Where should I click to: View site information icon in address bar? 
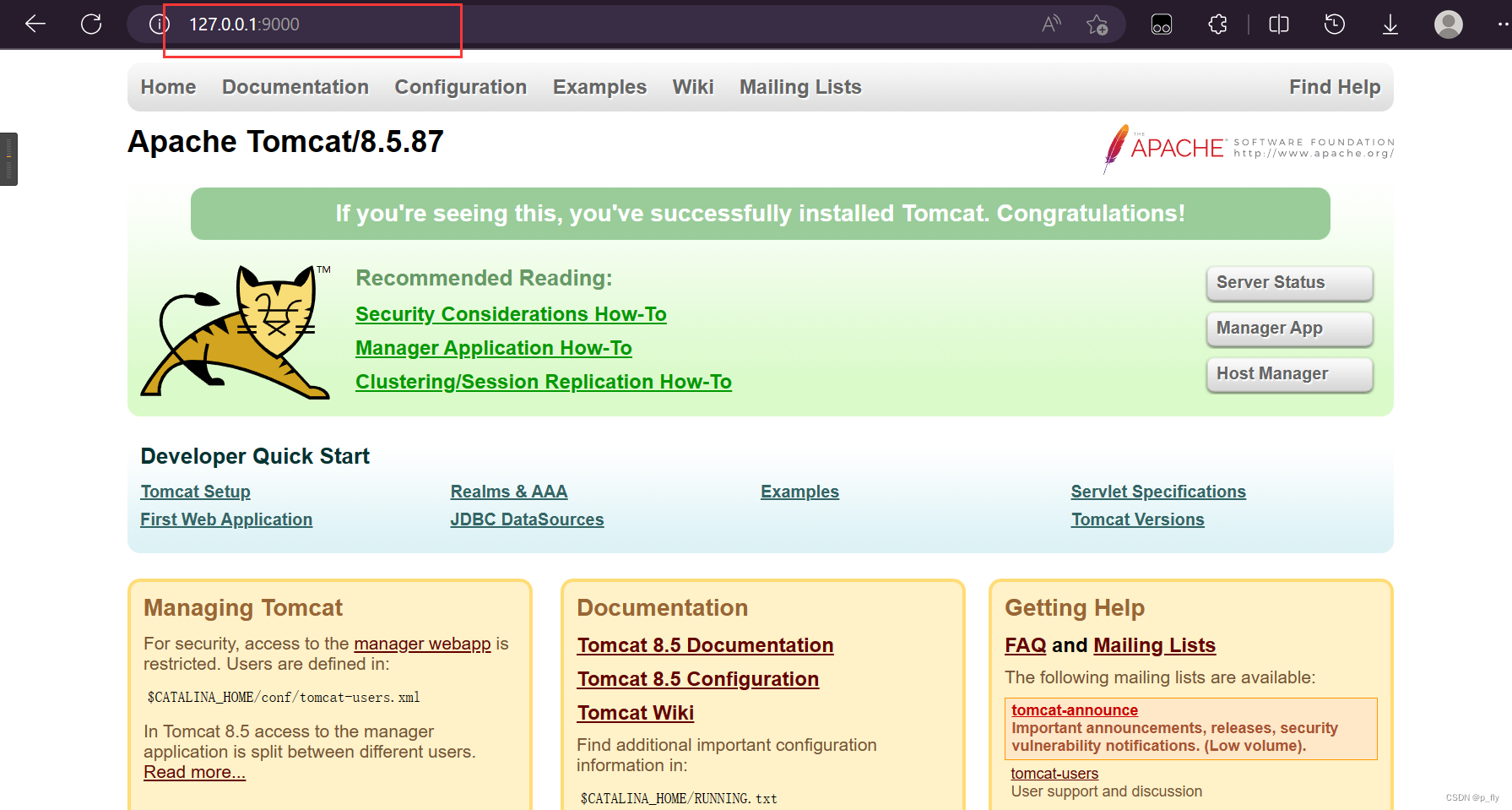tap(159, 24)
